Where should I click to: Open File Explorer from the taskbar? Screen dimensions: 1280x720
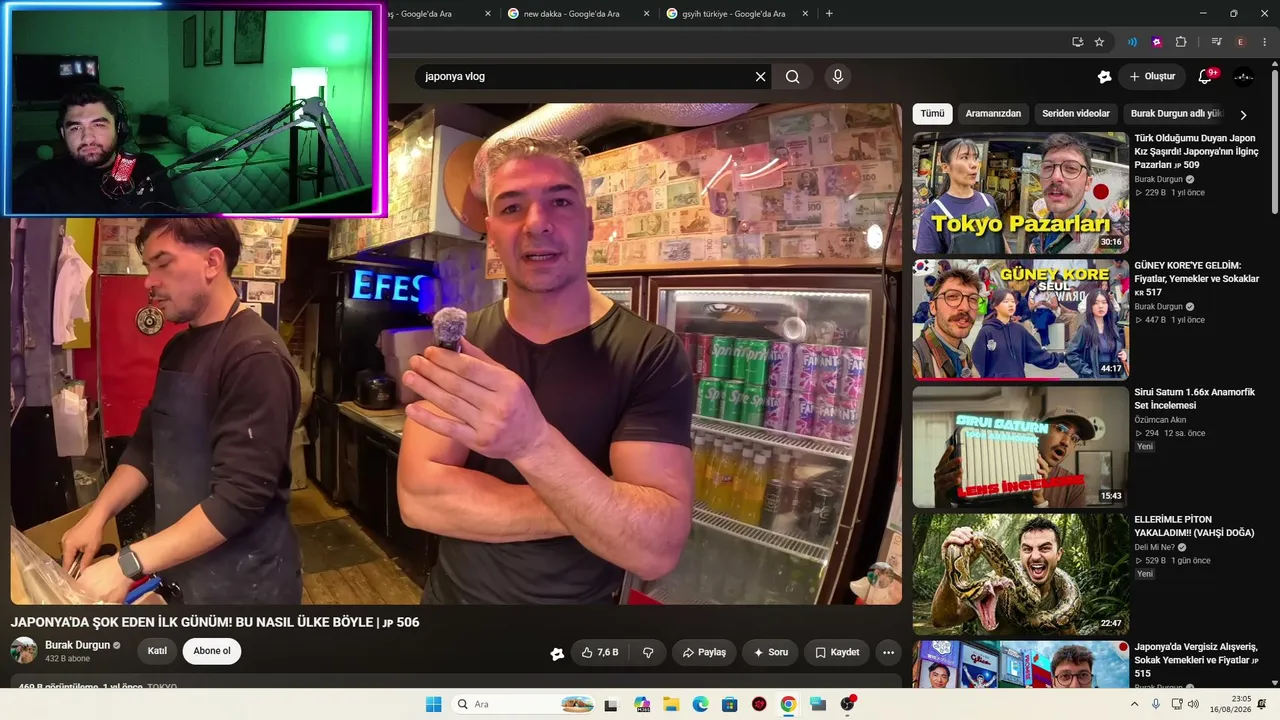pos(672,704)
